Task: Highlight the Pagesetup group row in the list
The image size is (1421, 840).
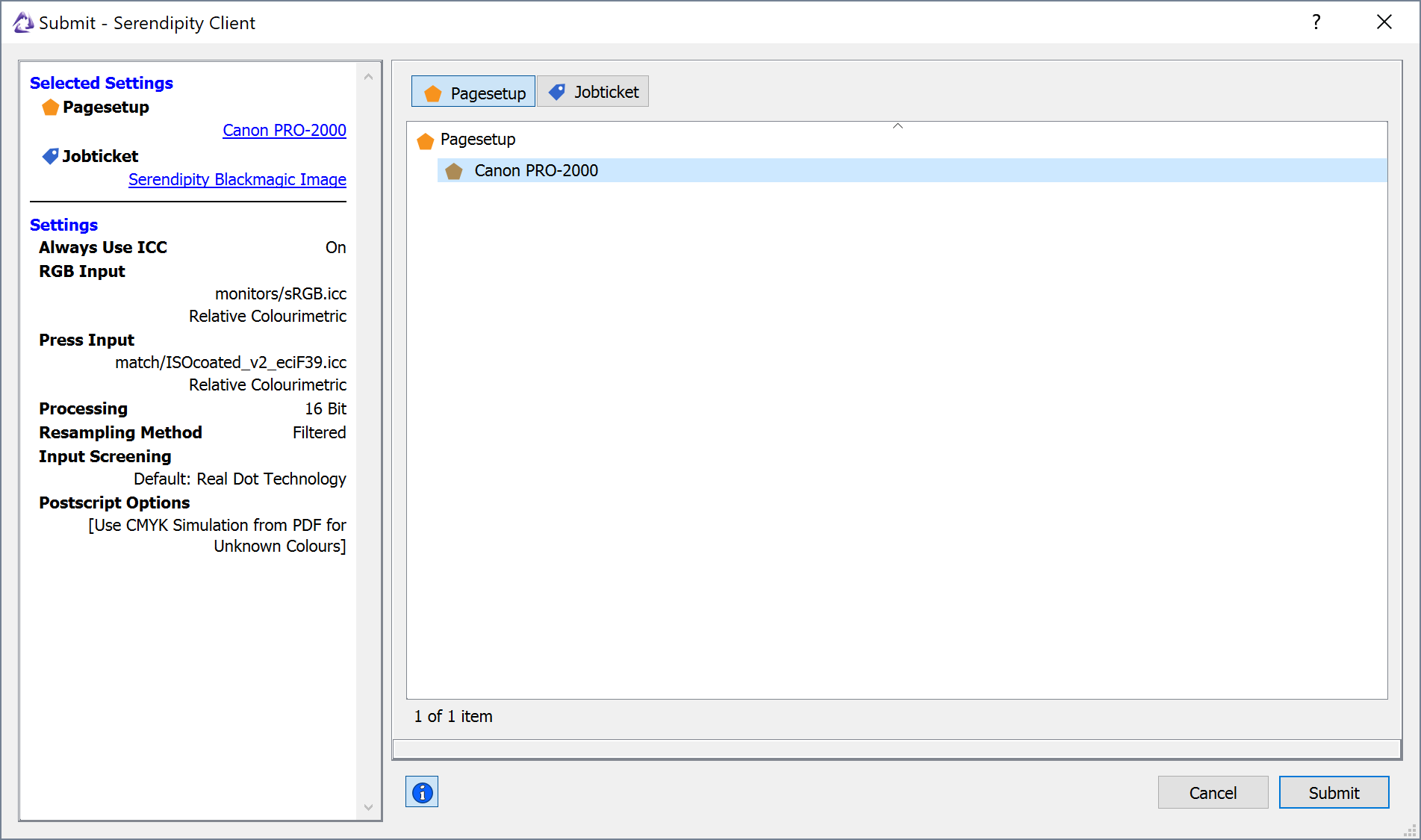Action: tap(478, 140)
